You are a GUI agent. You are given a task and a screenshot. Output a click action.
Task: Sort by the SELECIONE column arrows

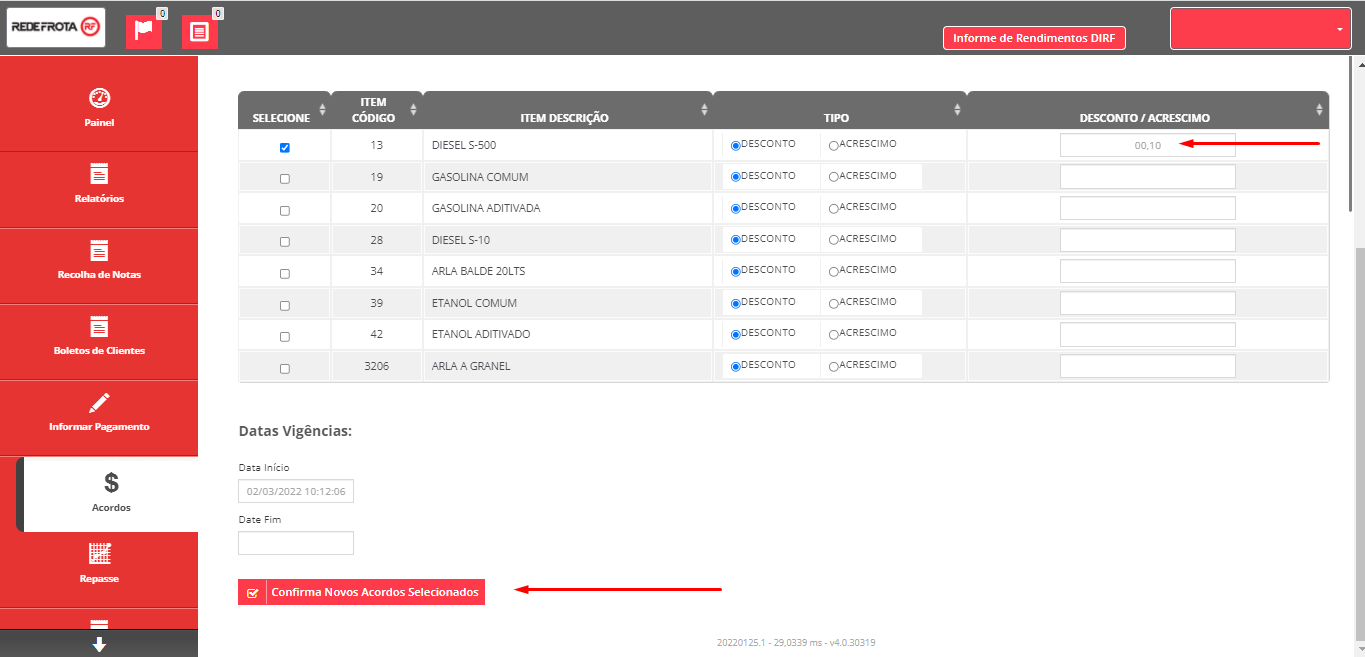[x=322, y=110]
